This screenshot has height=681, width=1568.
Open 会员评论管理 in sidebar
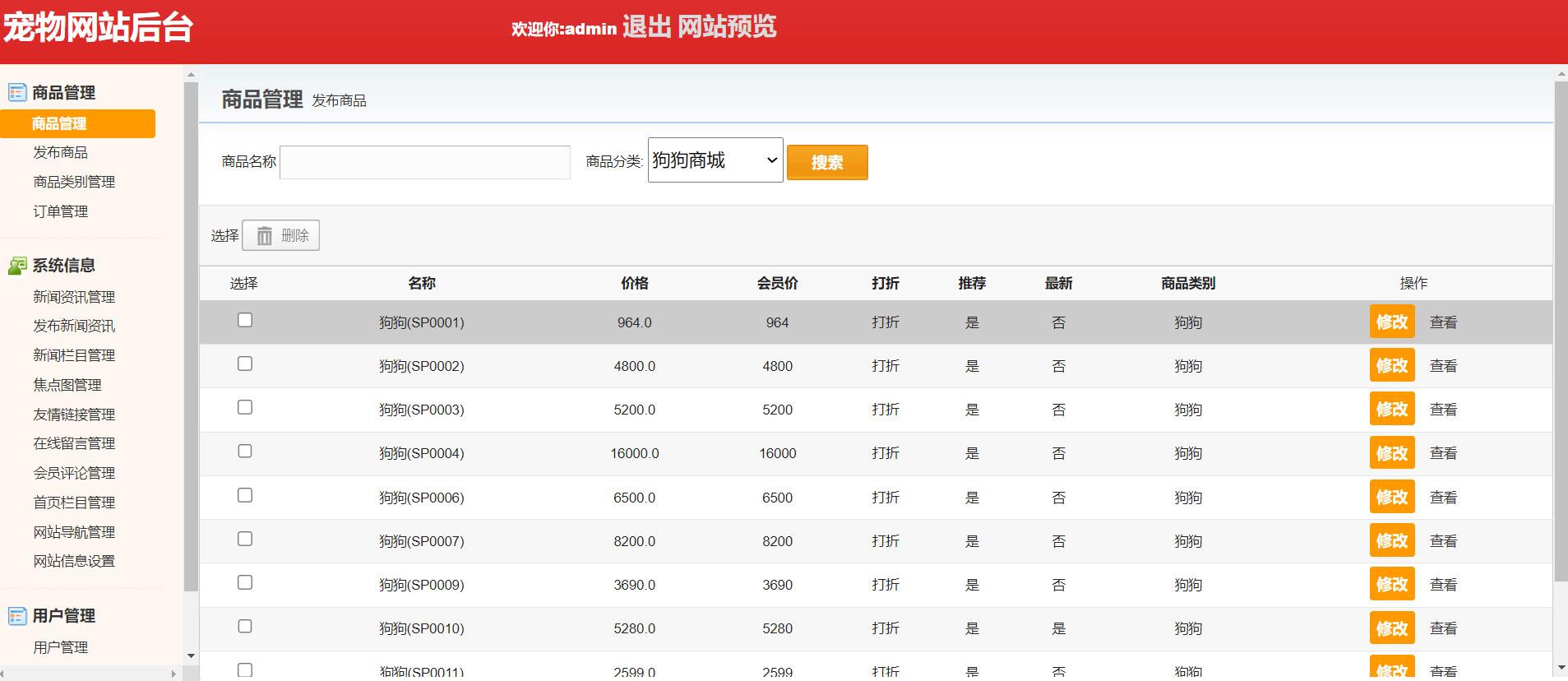pyautogui.click(x=74, y=473)
